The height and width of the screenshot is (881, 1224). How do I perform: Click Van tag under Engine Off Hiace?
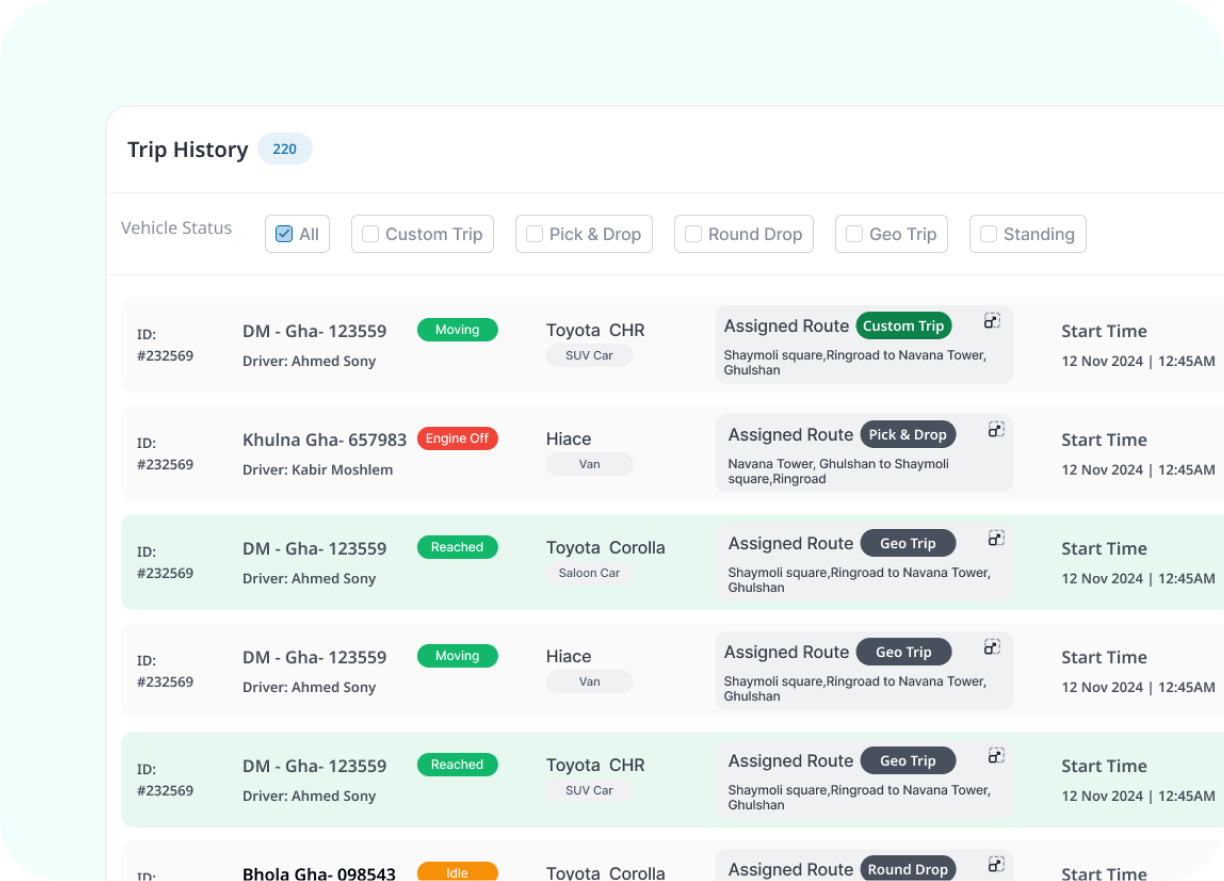(589, 464)
